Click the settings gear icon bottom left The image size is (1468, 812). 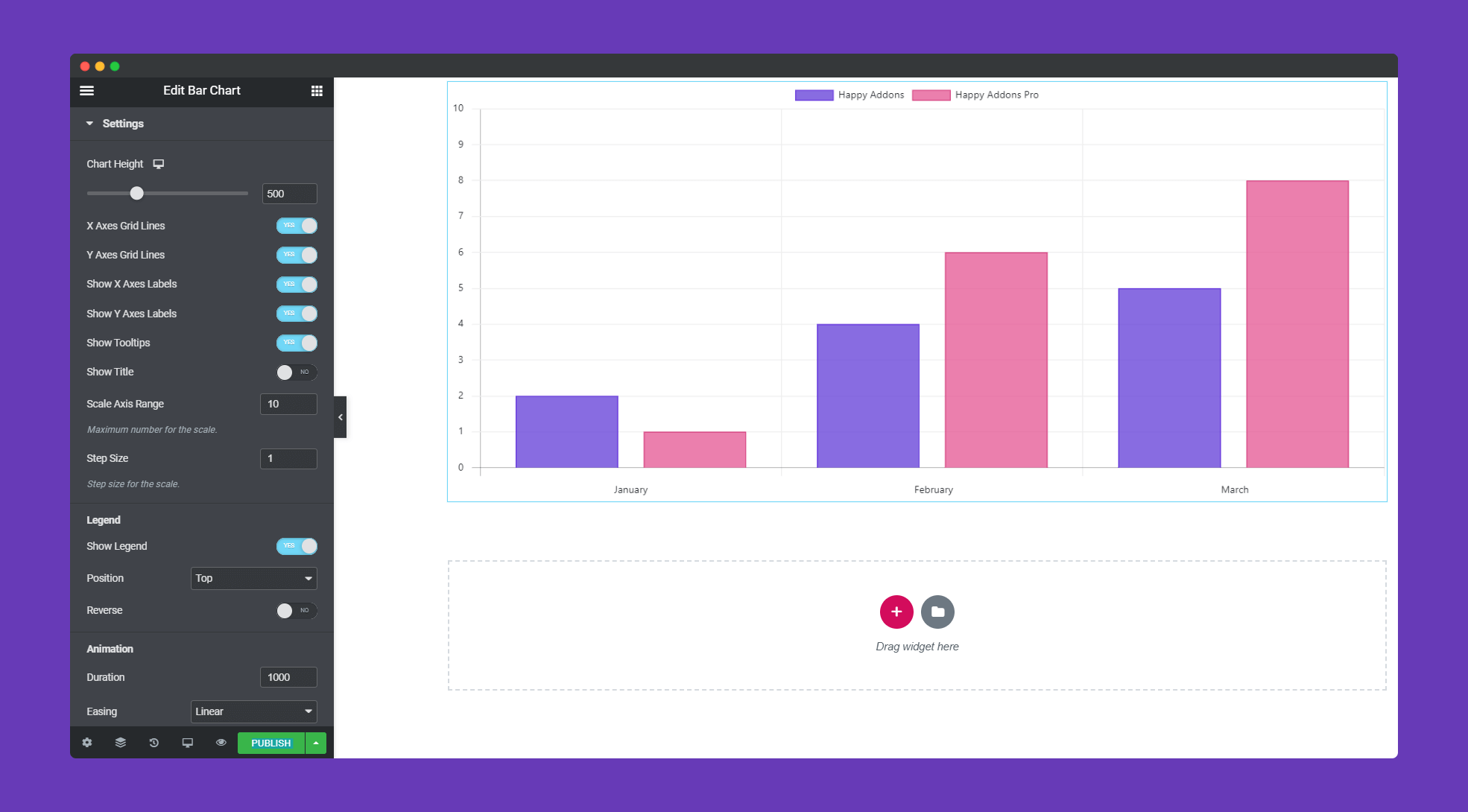pyautogui.click(x=87, y=742)
